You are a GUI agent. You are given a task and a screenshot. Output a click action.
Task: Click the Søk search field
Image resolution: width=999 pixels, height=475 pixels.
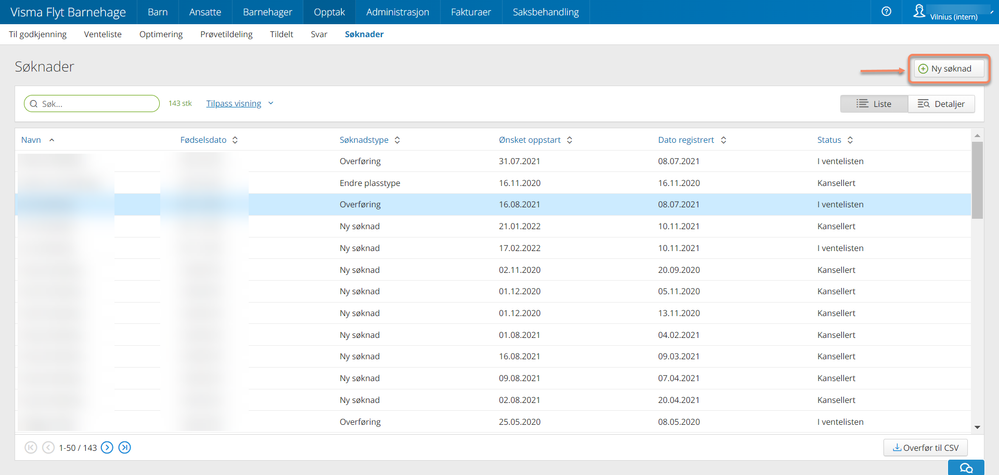(92, 103)
